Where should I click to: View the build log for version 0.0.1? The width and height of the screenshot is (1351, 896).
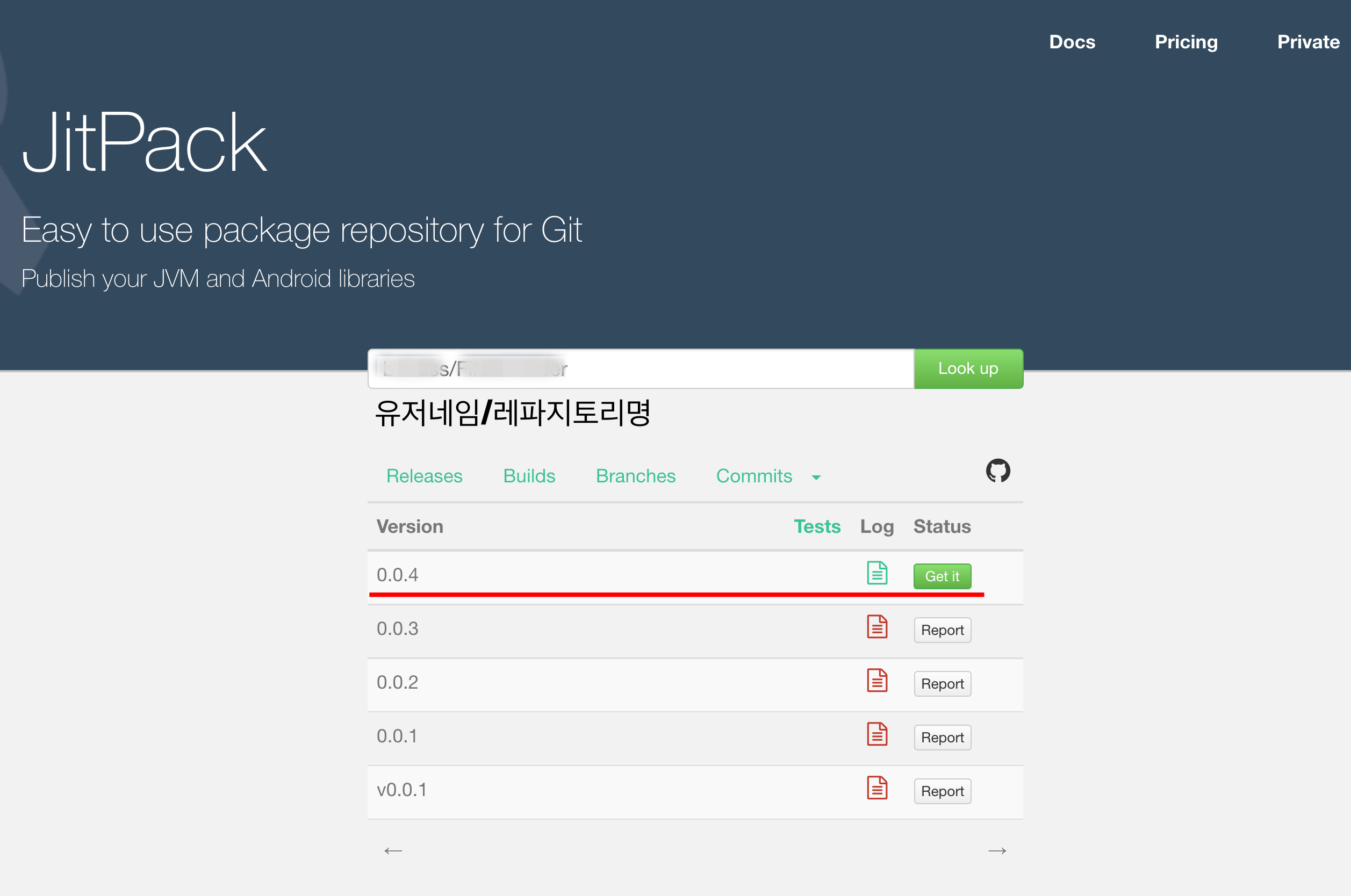876,734
